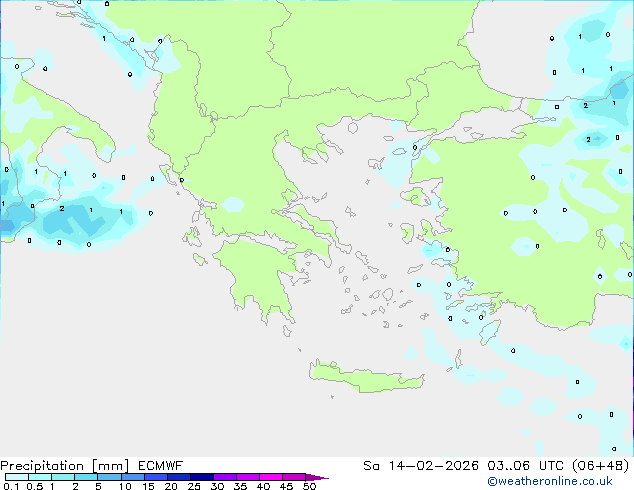Choose the 35–40 mm violet legend swatch
The width and height of the screenshot is (634, 490).
point(247,477)
